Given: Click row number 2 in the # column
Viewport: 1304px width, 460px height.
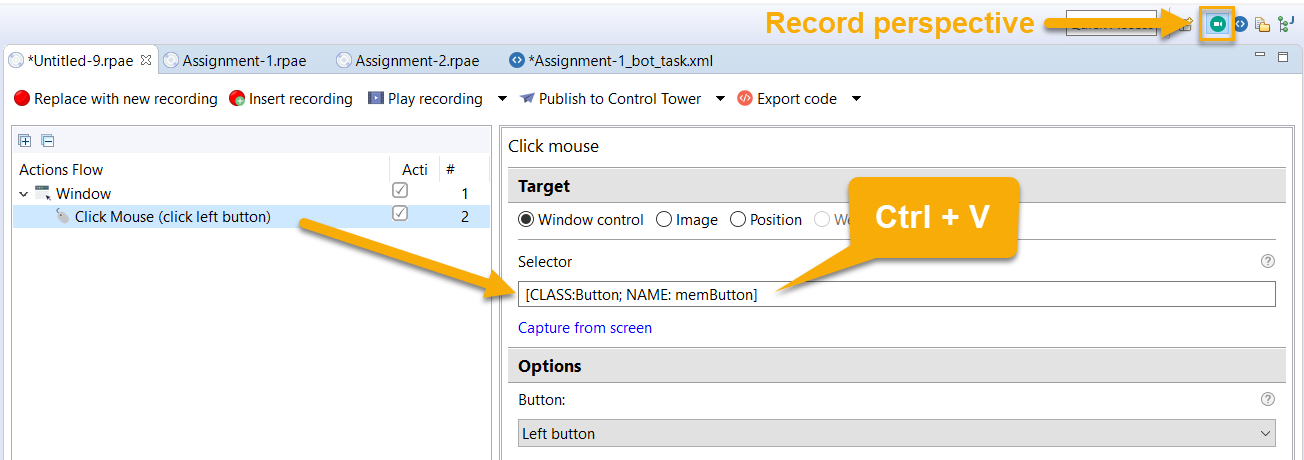Looking at the screenshot, I should click(464, 216).
